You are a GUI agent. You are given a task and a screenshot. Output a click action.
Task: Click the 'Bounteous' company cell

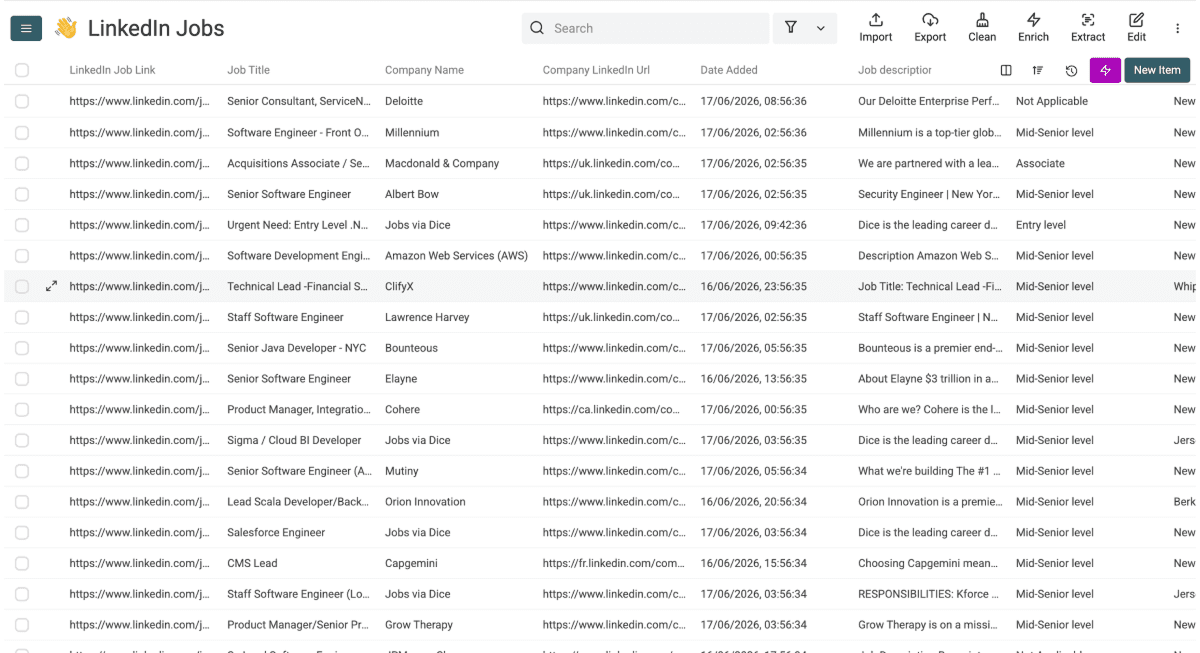tap(411, 348)
